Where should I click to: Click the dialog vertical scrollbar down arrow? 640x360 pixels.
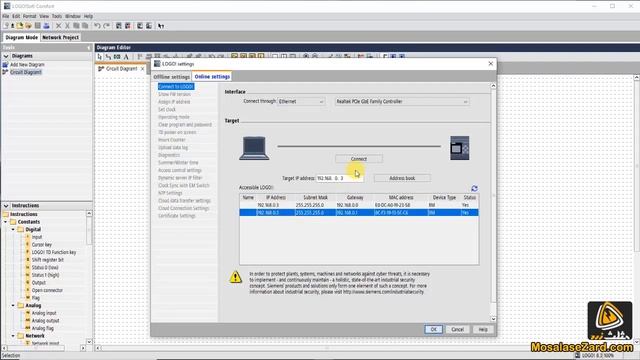pyautogui.click(x=493, y=319)
